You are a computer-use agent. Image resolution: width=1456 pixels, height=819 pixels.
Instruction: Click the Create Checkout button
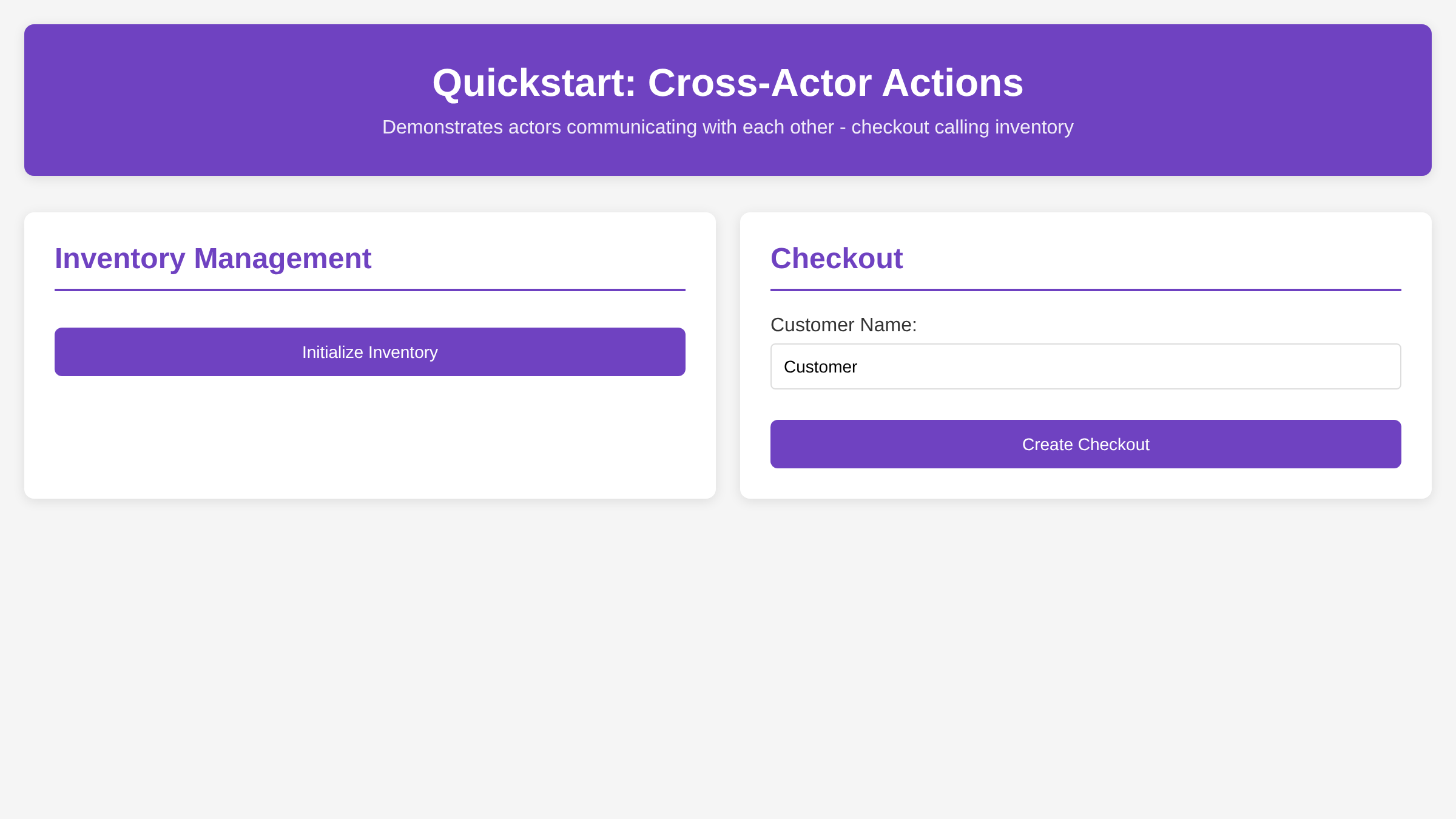1085,443
